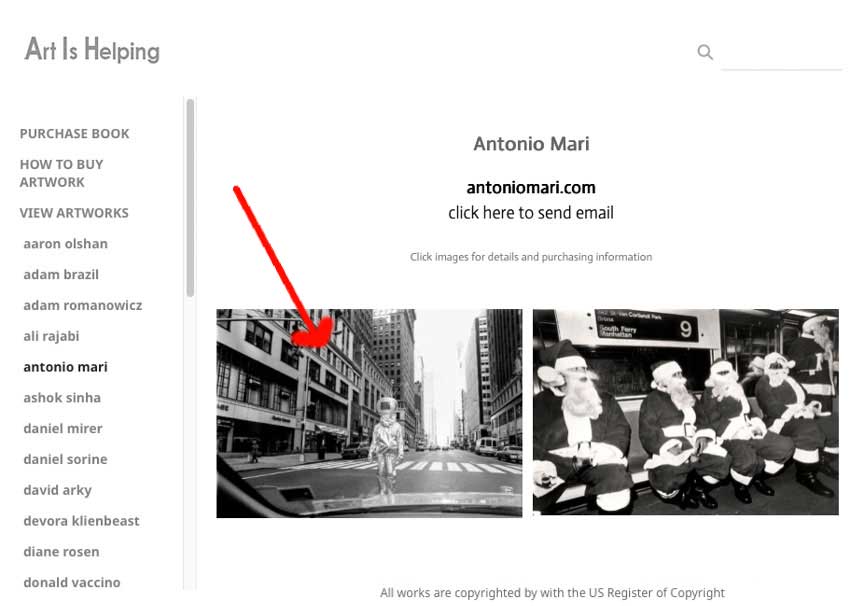Select View Artworks in sidebar

(74, 213)
